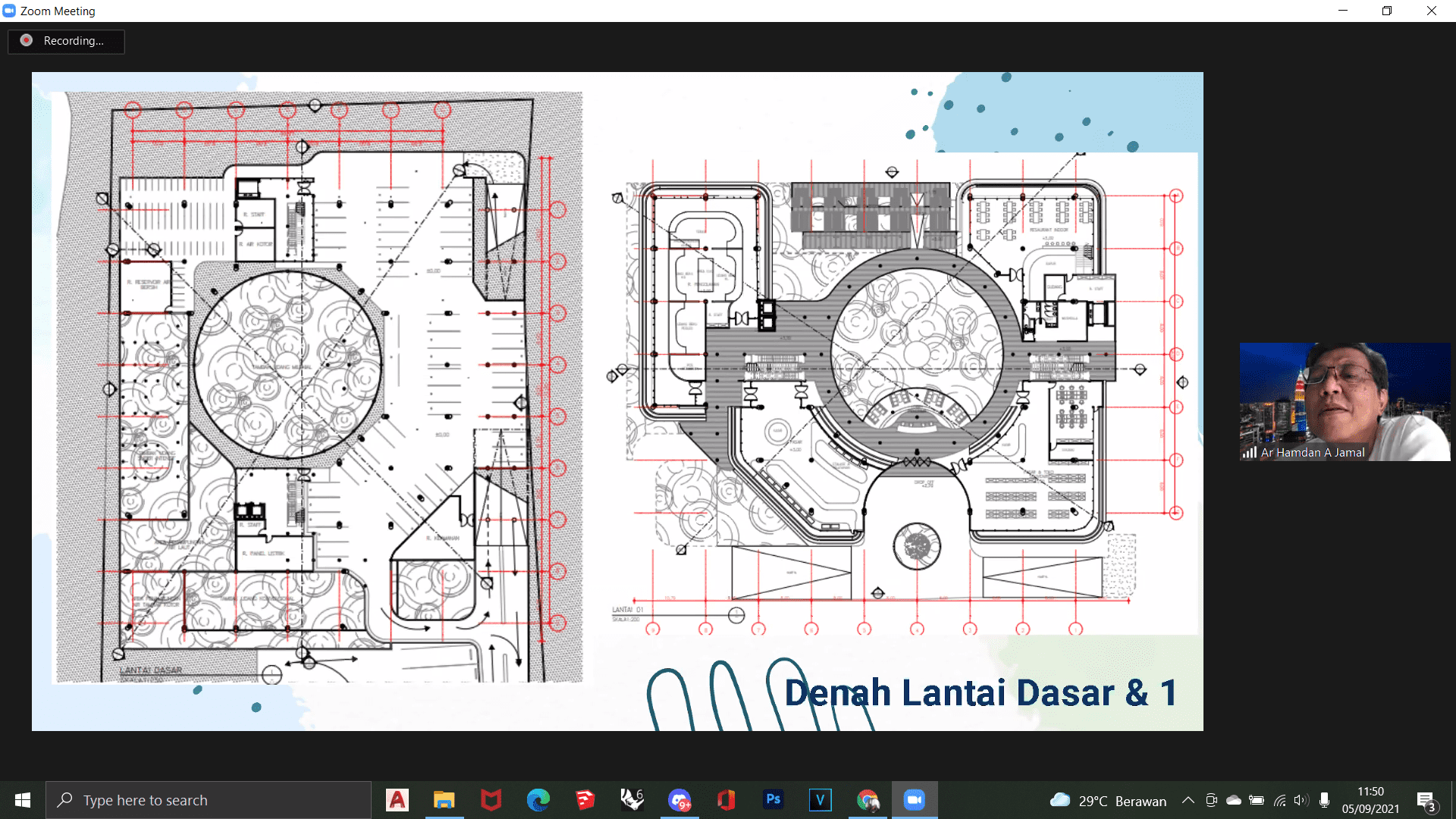Open File Explorer in taskbar

[444, 800]
